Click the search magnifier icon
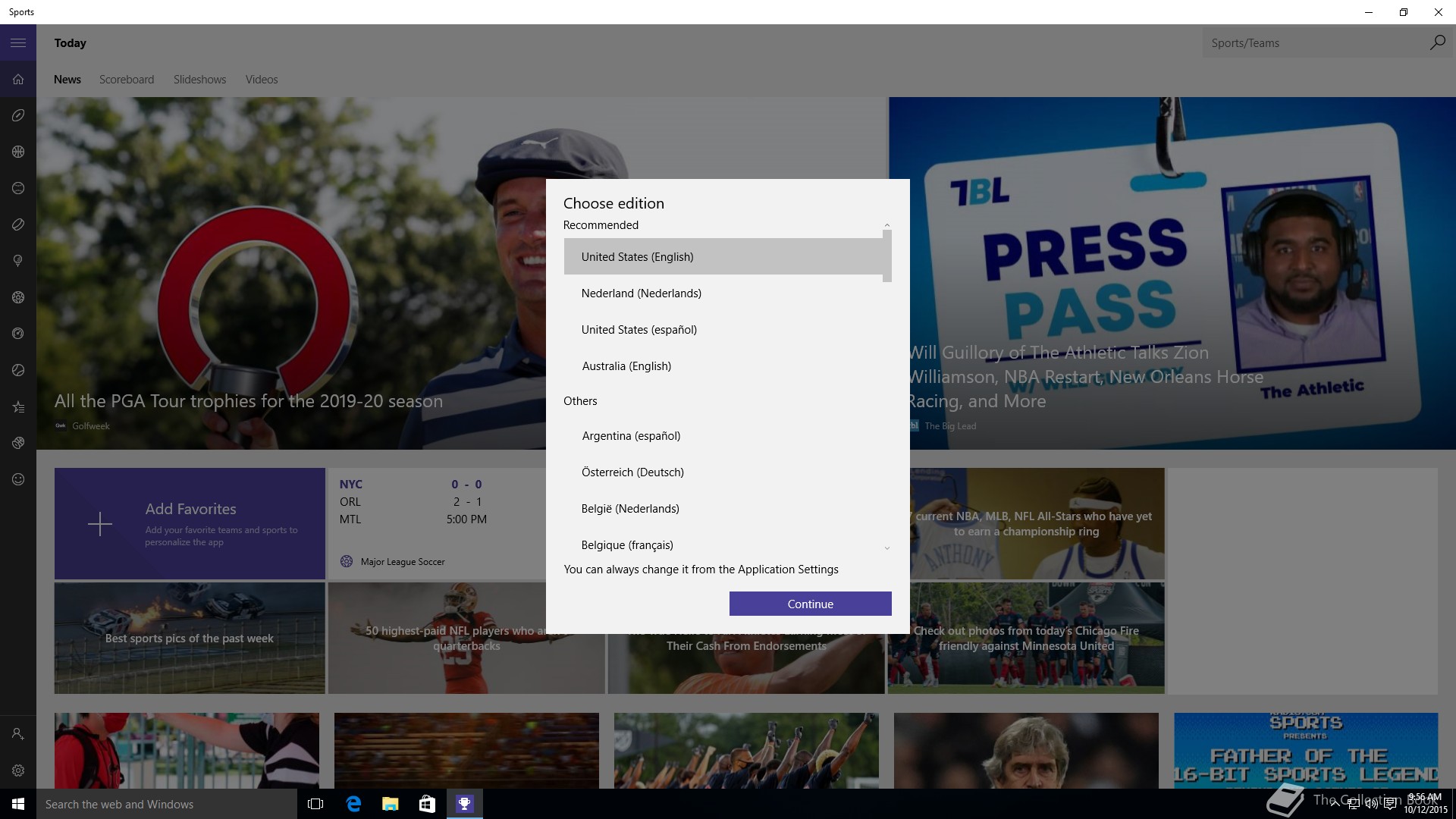The width and height of the screenshot is (1456, 819). click(x=1437, y=43)
